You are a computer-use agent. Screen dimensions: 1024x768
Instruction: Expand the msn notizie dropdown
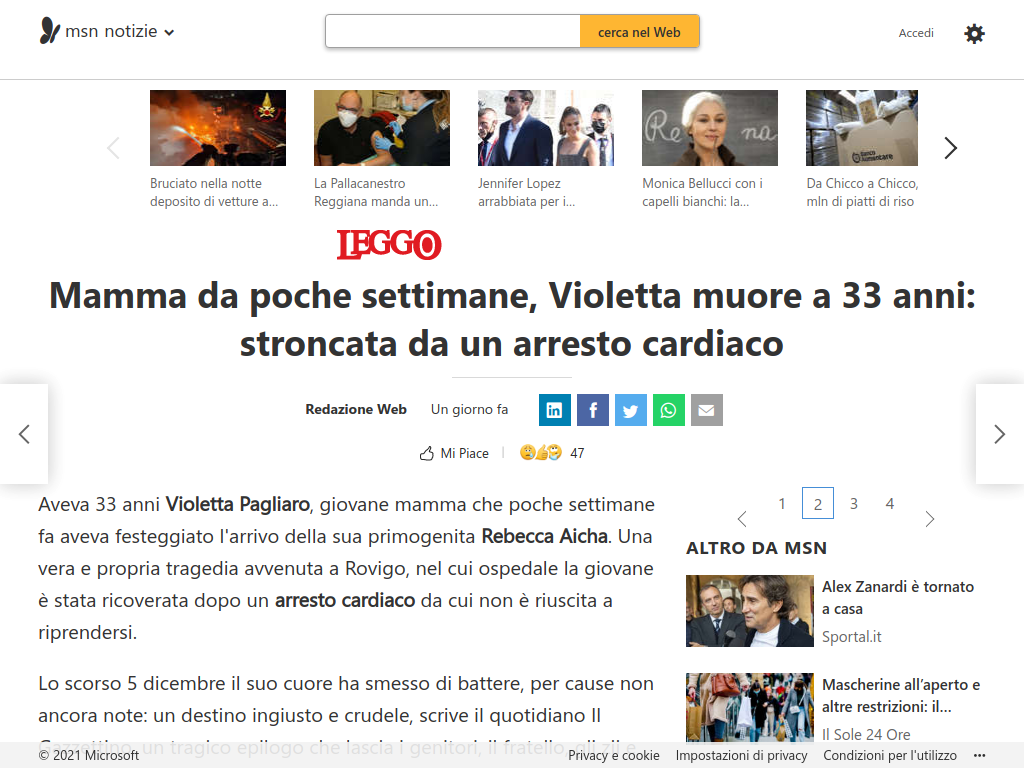[x=169, y=32]
